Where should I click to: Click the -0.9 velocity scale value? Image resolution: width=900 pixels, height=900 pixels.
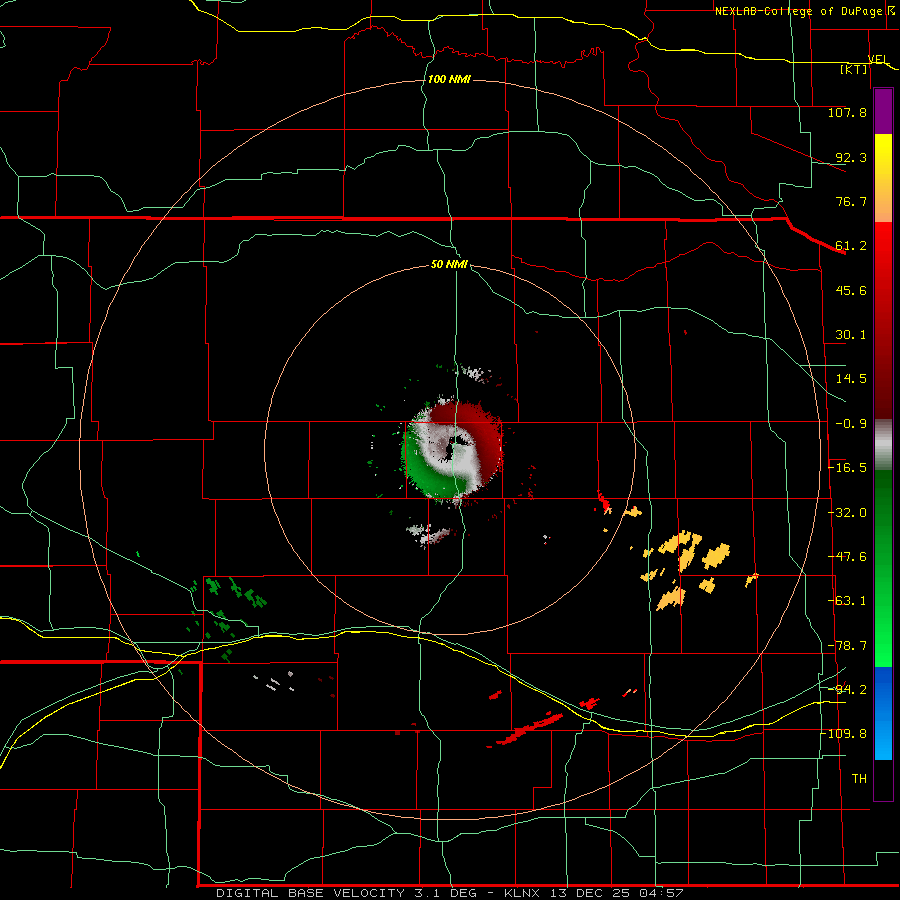click(x=851, y=424)
